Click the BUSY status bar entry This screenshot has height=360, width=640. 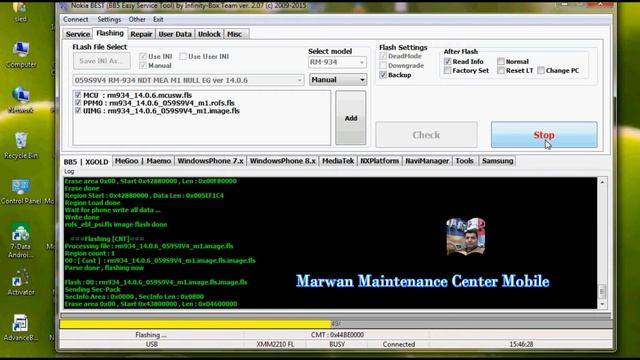point(337,344)
